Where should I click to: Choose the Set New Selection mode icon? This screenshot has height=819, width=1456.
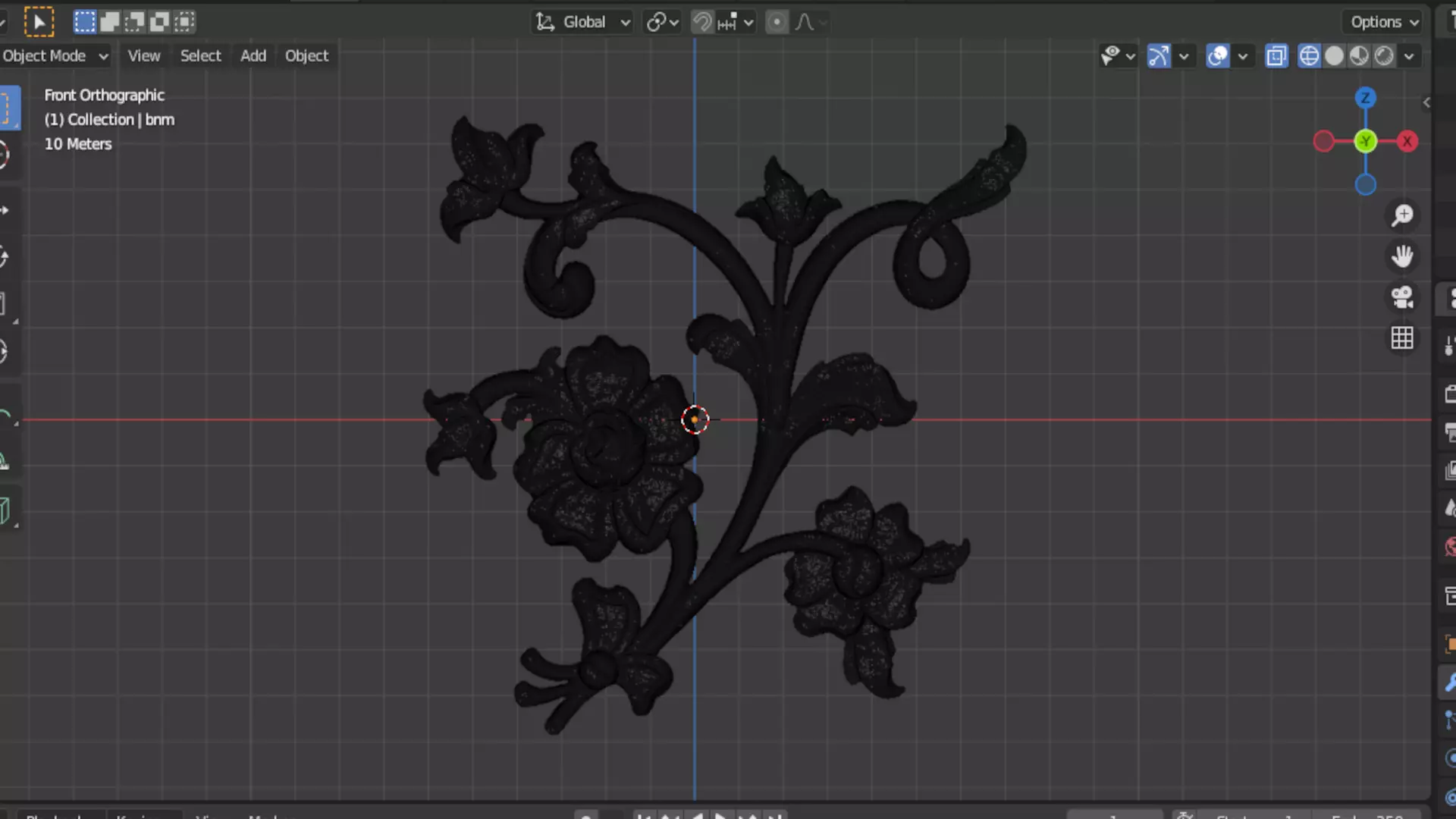click(85, 22)
